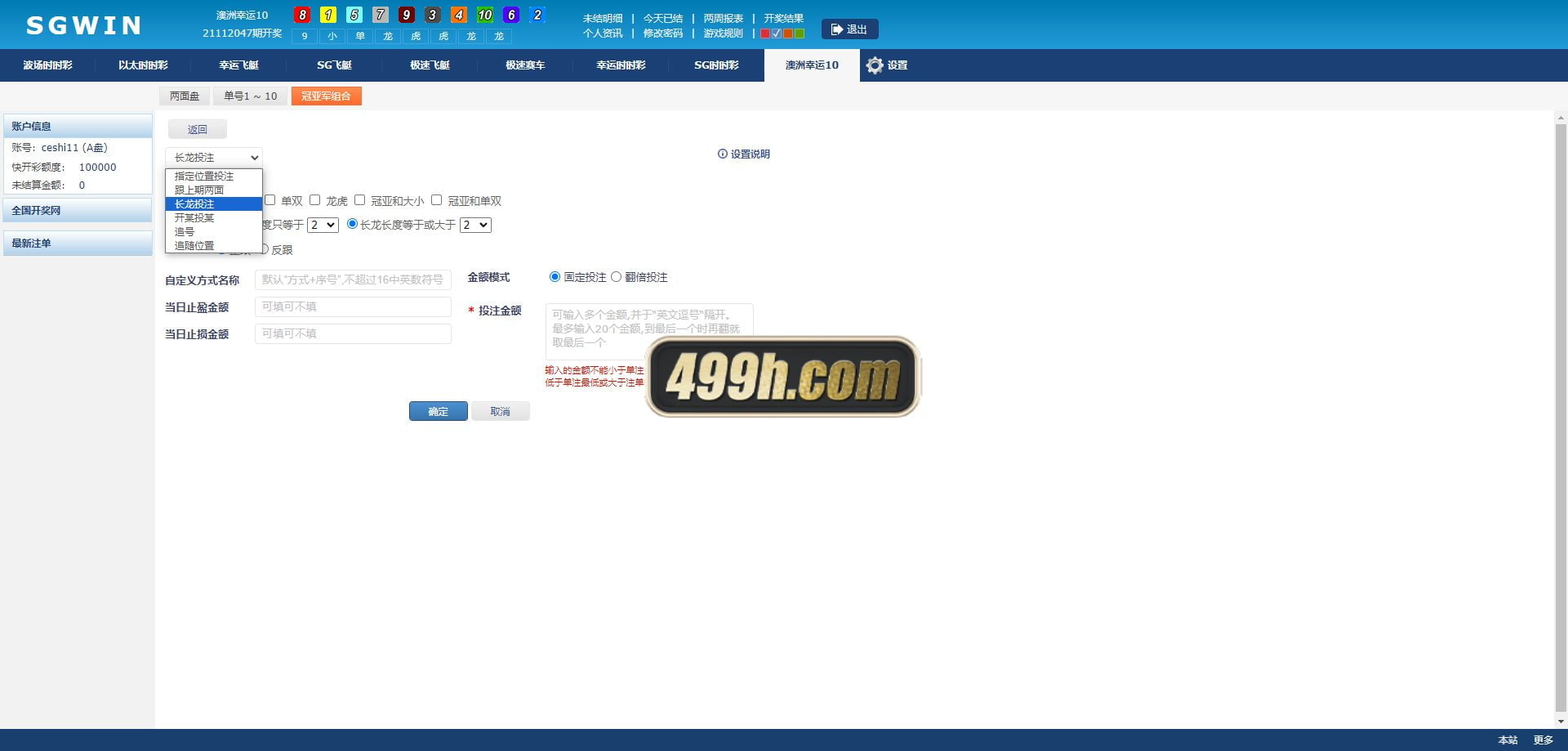1568x751 pixels.
Task: Switch to 幸运飞艇 game tab
Action: click(x=238, y=65)
